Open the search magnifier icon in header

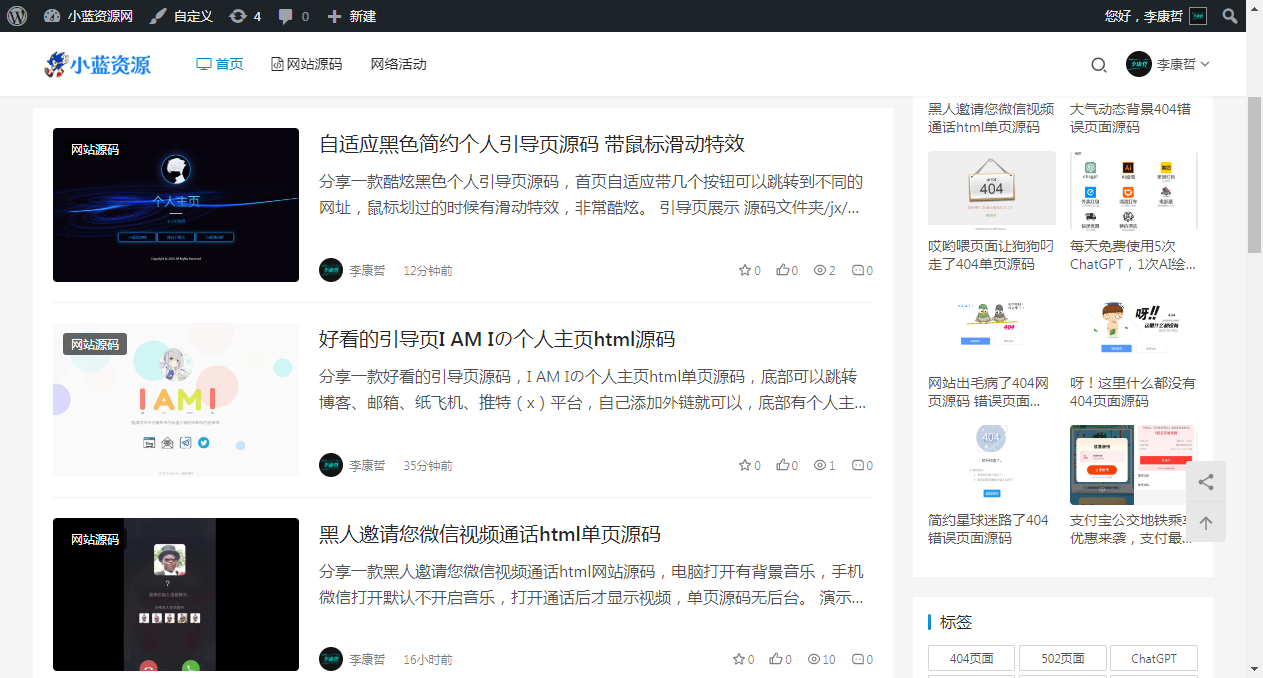[1098, 65]
